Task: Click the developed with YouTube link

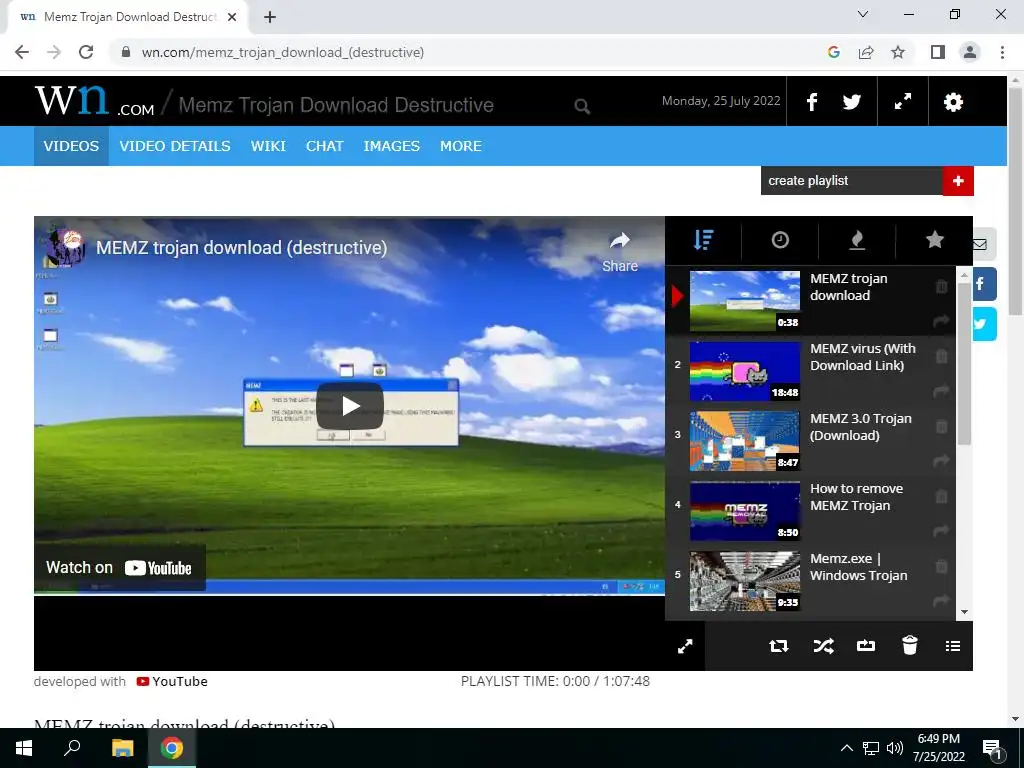Action: tap(172, 682)
